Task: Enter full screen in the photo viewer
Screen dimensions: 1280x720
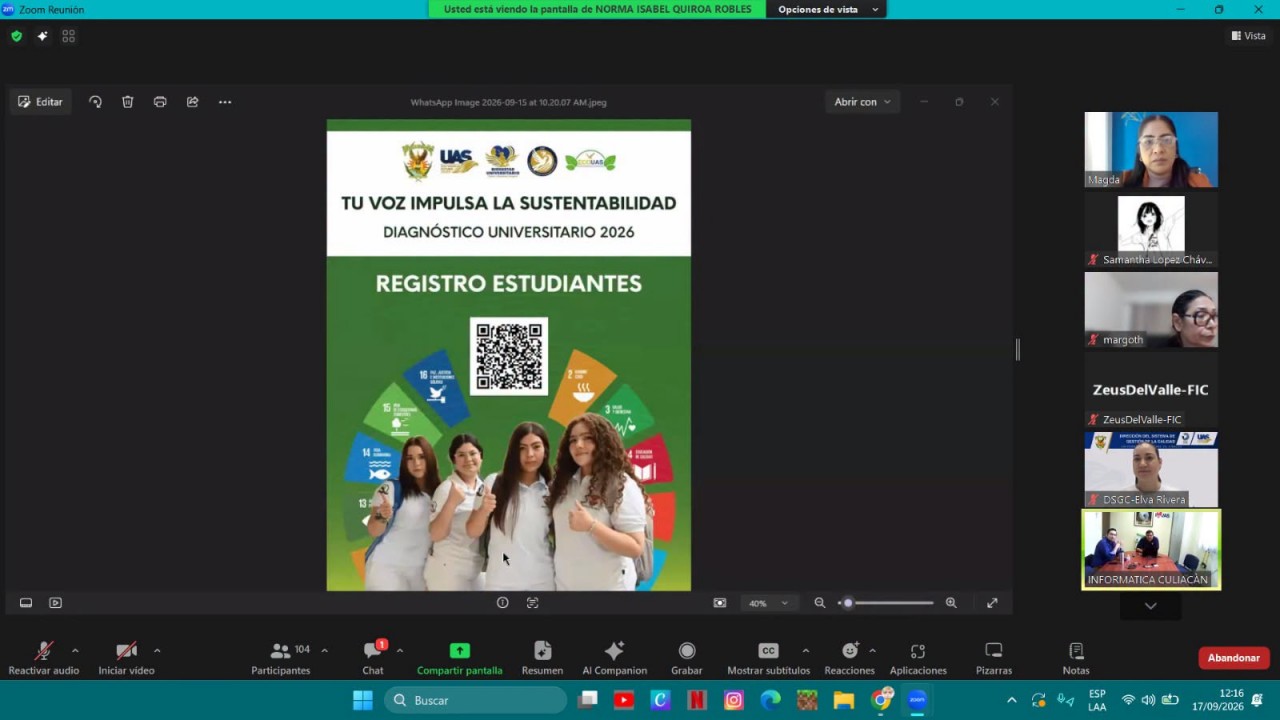Action: click(992, 603)
